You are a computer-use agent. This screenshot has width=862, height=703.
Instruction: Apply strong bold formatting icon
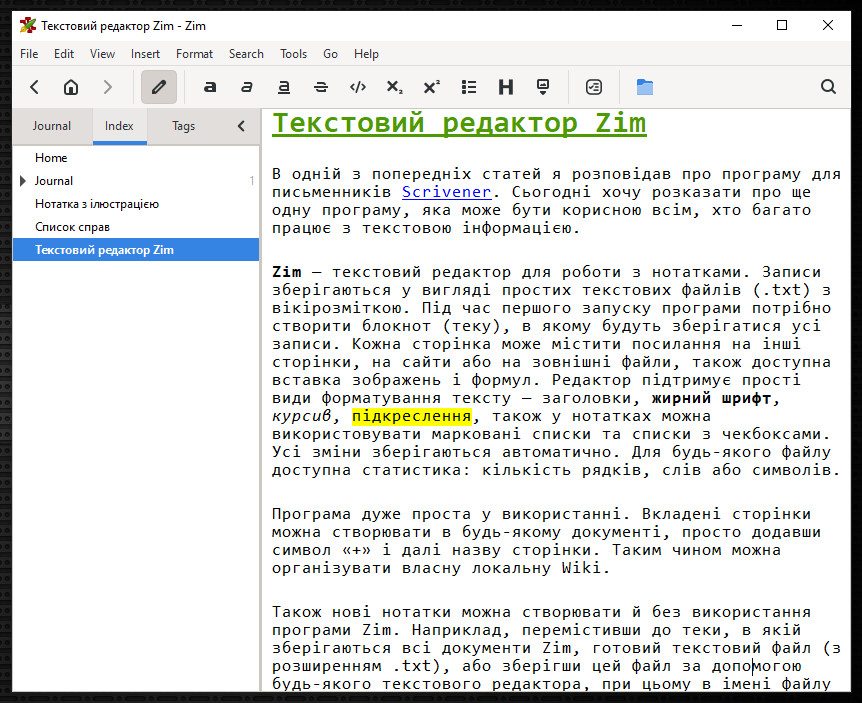(x=209, y=87)
